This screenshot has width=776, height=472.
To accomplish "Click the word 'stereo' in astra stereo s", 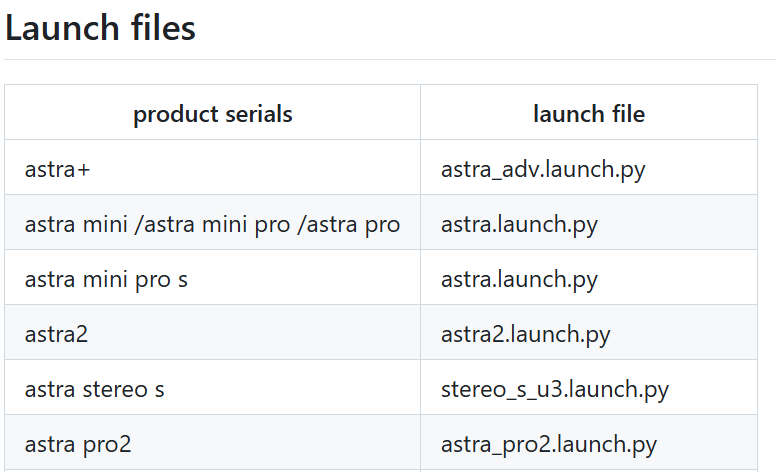I will pyautogui.click(x=115, y=389).
